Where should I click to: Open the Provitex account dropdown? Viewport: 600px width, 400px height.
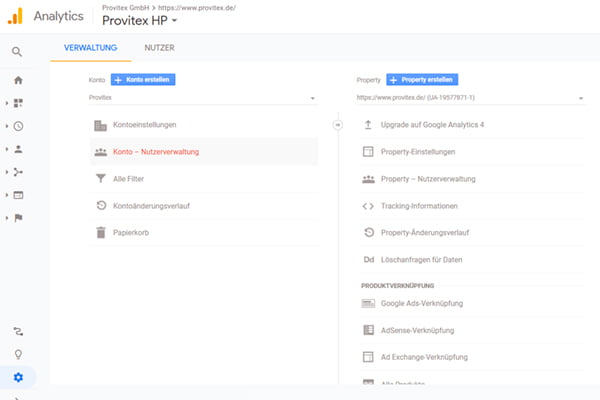[203, 98]
